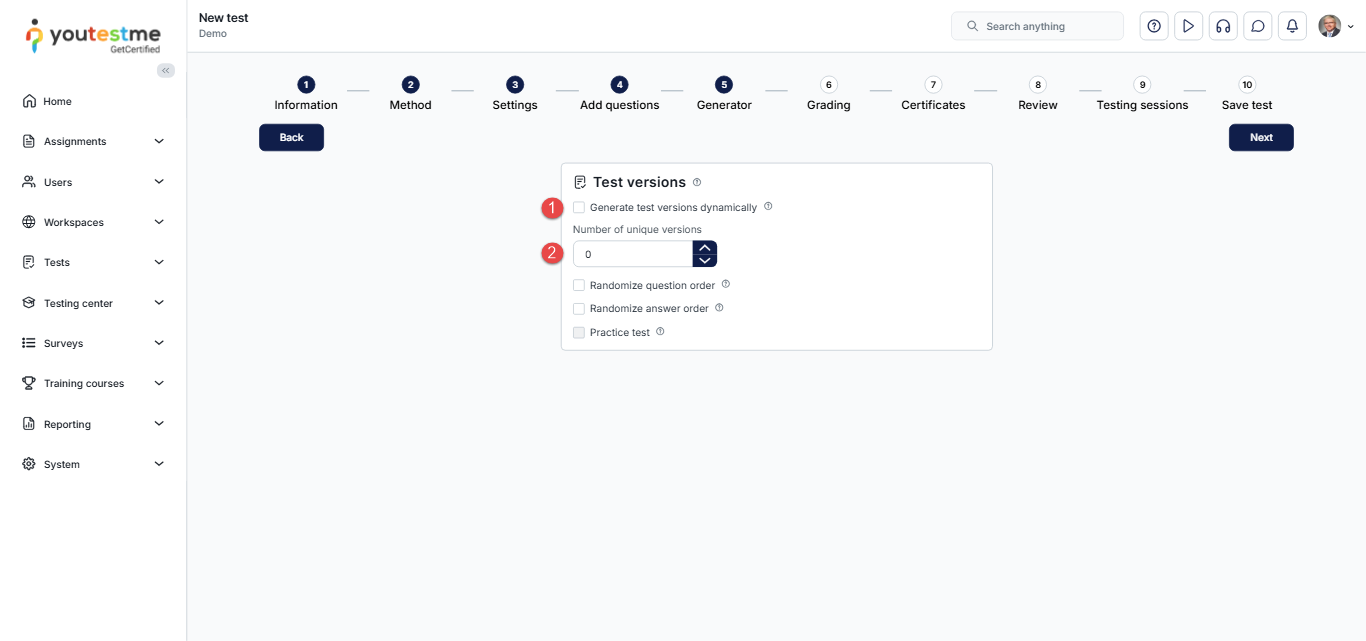Go to step 7 Certificates

(933, 94)
